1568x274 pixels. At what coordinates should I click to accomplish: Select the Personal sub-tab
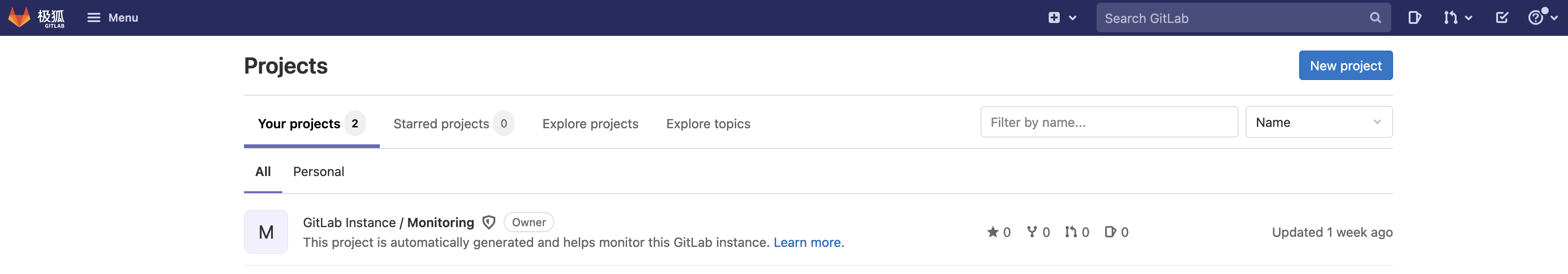pyautogui.click(x=319, y=172)
